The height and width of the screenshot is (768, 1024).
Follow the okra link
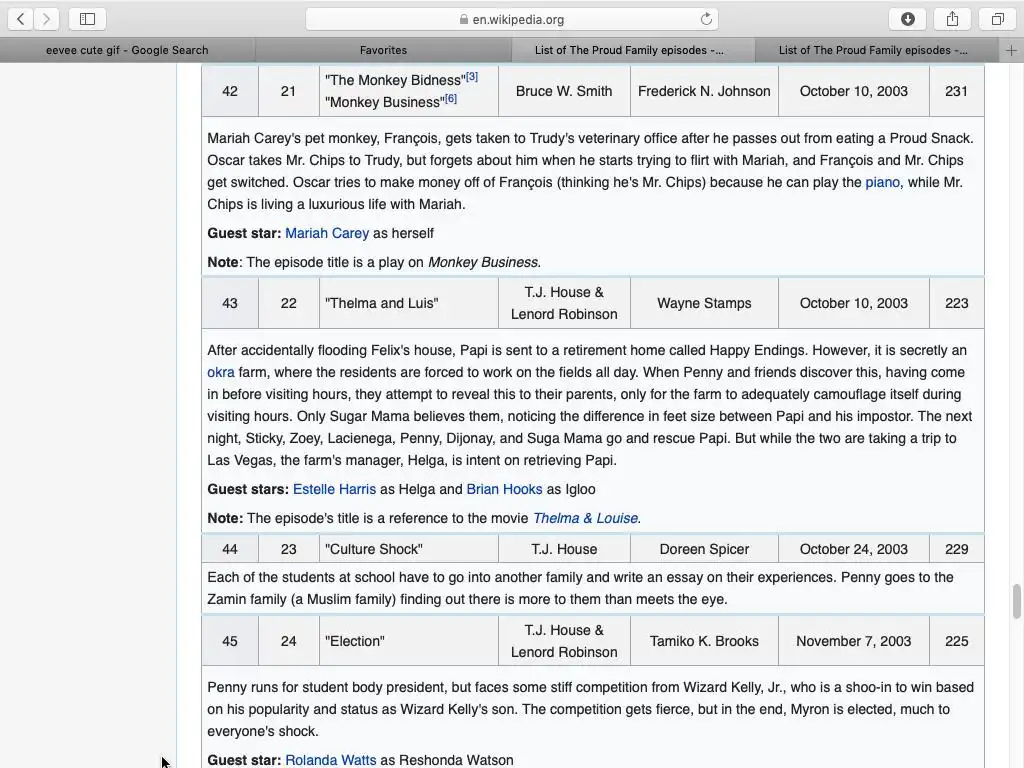[221, 372]
